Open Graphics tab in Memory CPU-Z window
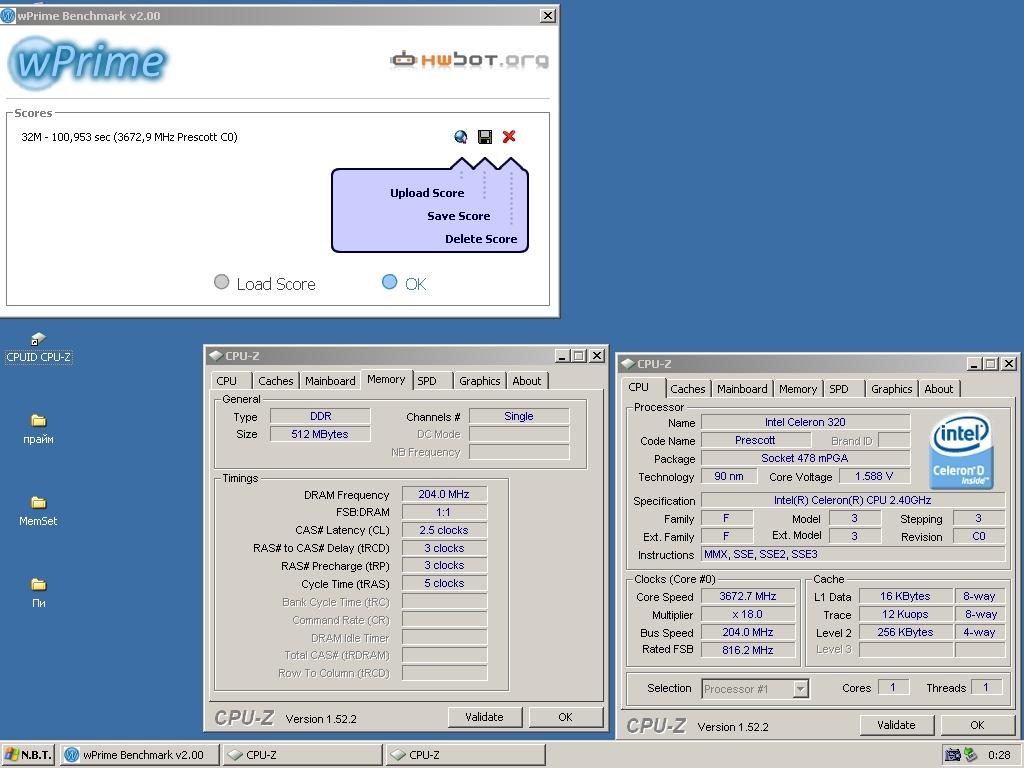The width and height of the screenshot is (1024, 768). (x=479, y=381)
